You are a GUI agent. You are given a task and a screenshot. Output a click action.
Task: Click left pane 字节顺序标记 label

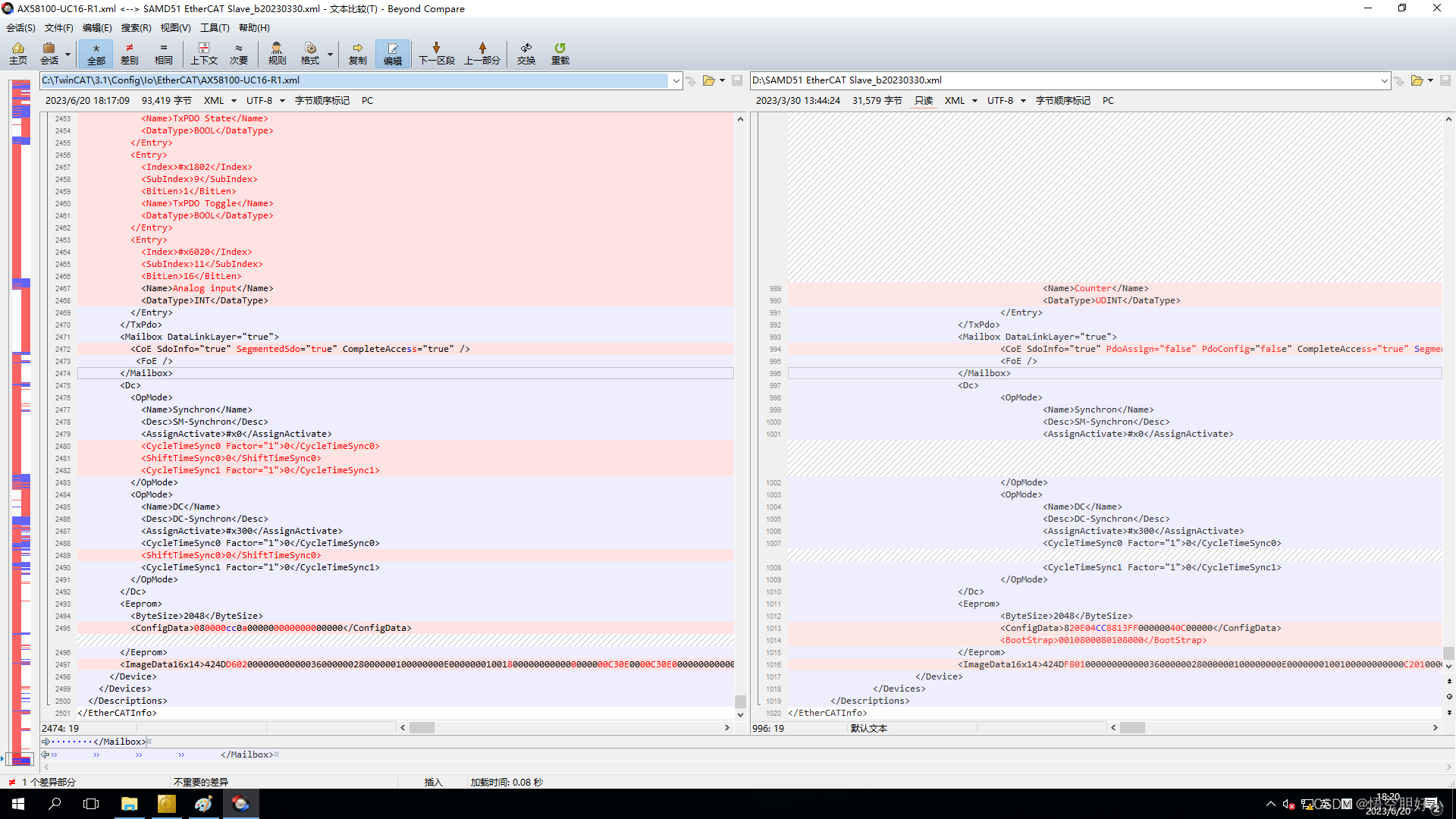point(322,101)
